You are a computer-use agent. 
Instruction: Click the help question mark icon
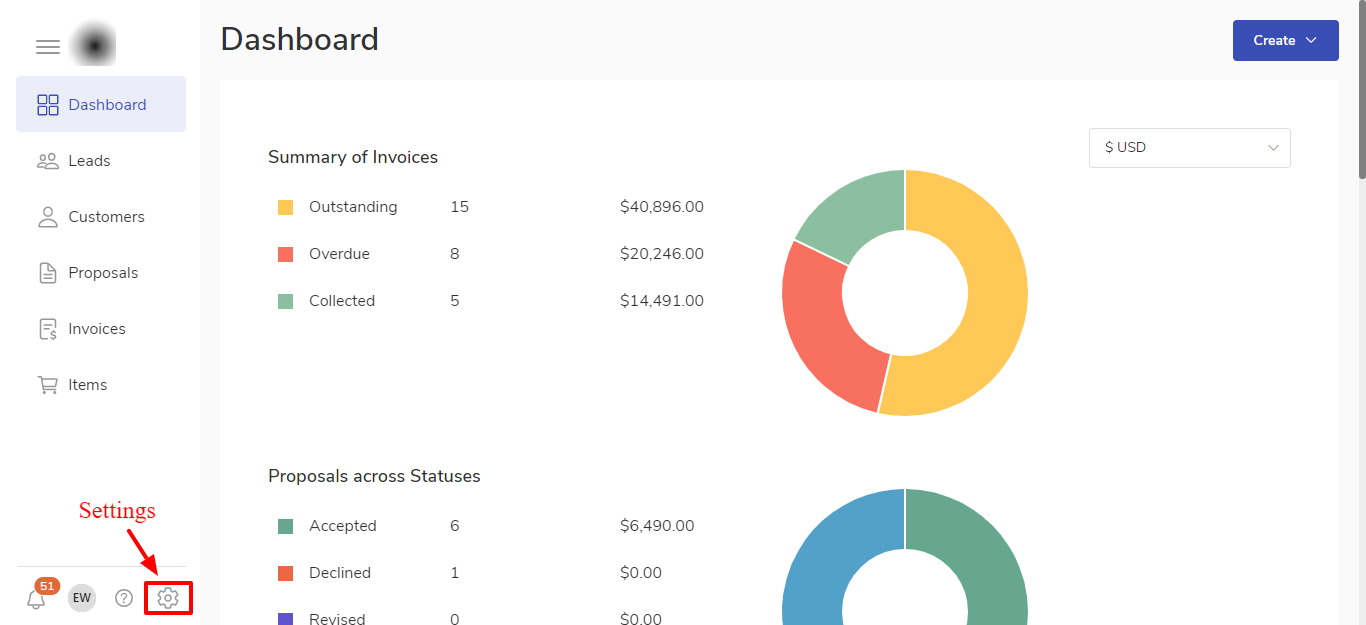point(124,598)
